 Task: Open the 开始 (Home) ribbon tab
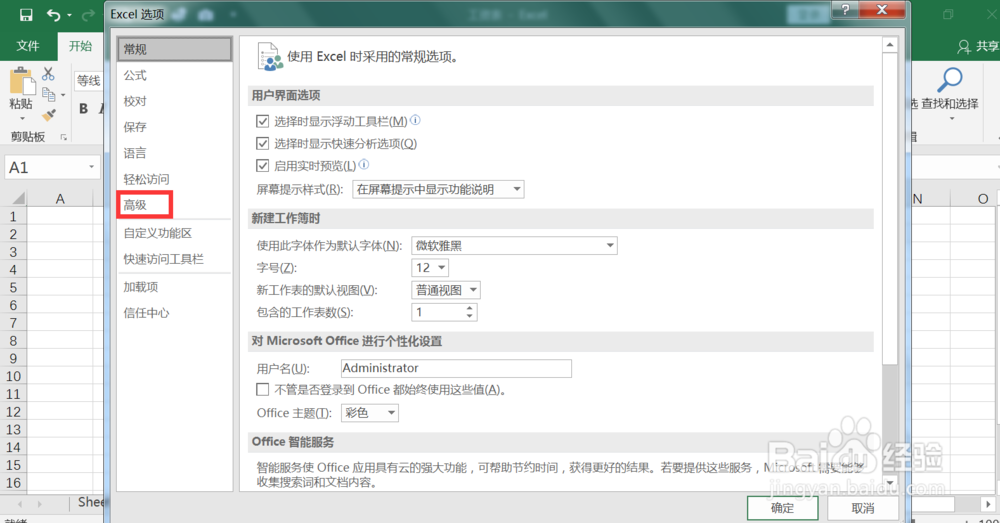point(80,46)
